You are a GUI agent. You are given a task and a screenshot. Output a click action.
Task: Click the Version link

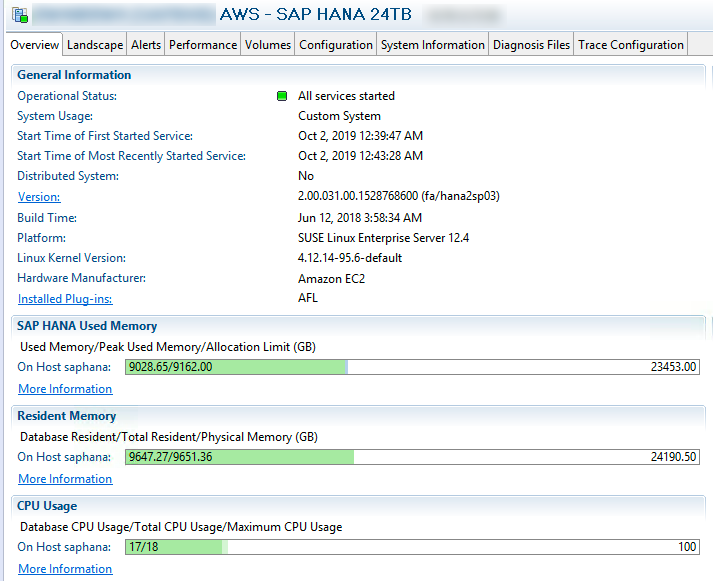(x=39, y=197)
